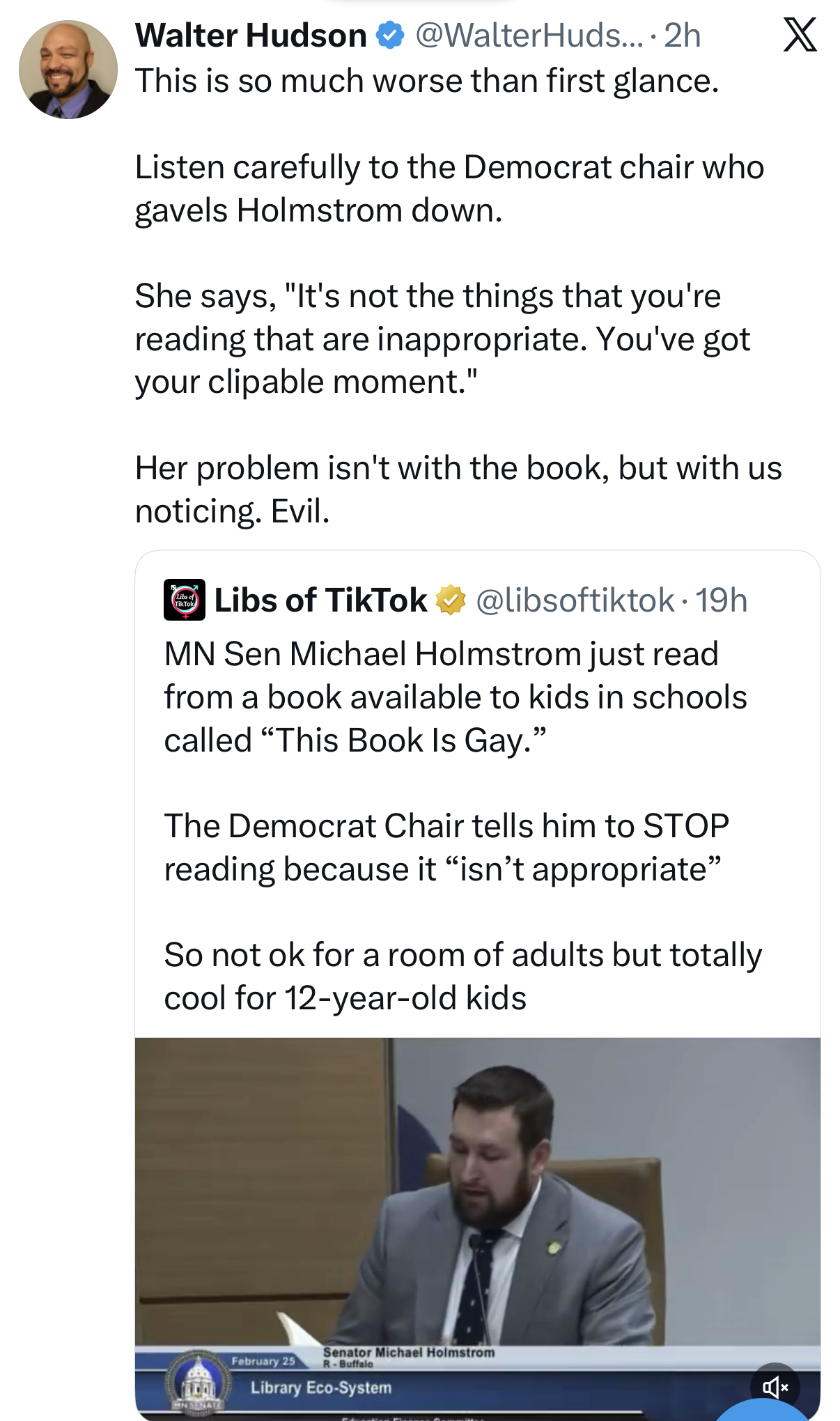The image size is (840, 1421).
Task: Open the Libs of TikTok avatar
Action: (x=185, y=600)
